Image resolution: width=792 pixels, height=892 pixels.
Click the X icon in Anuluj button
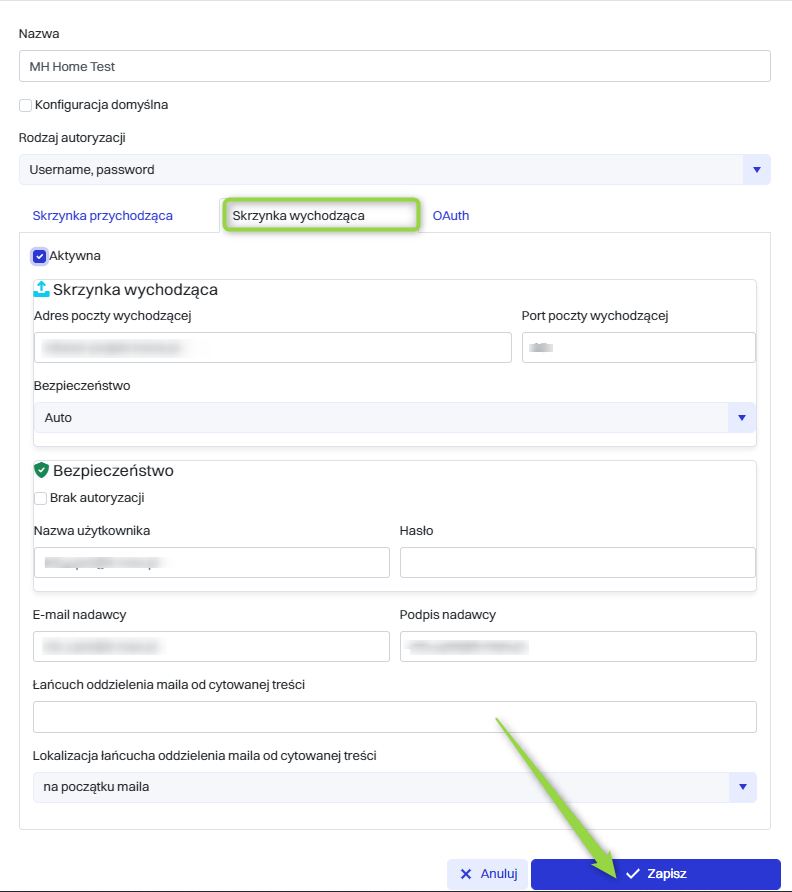pyautogui.click(x=465, y=874)
